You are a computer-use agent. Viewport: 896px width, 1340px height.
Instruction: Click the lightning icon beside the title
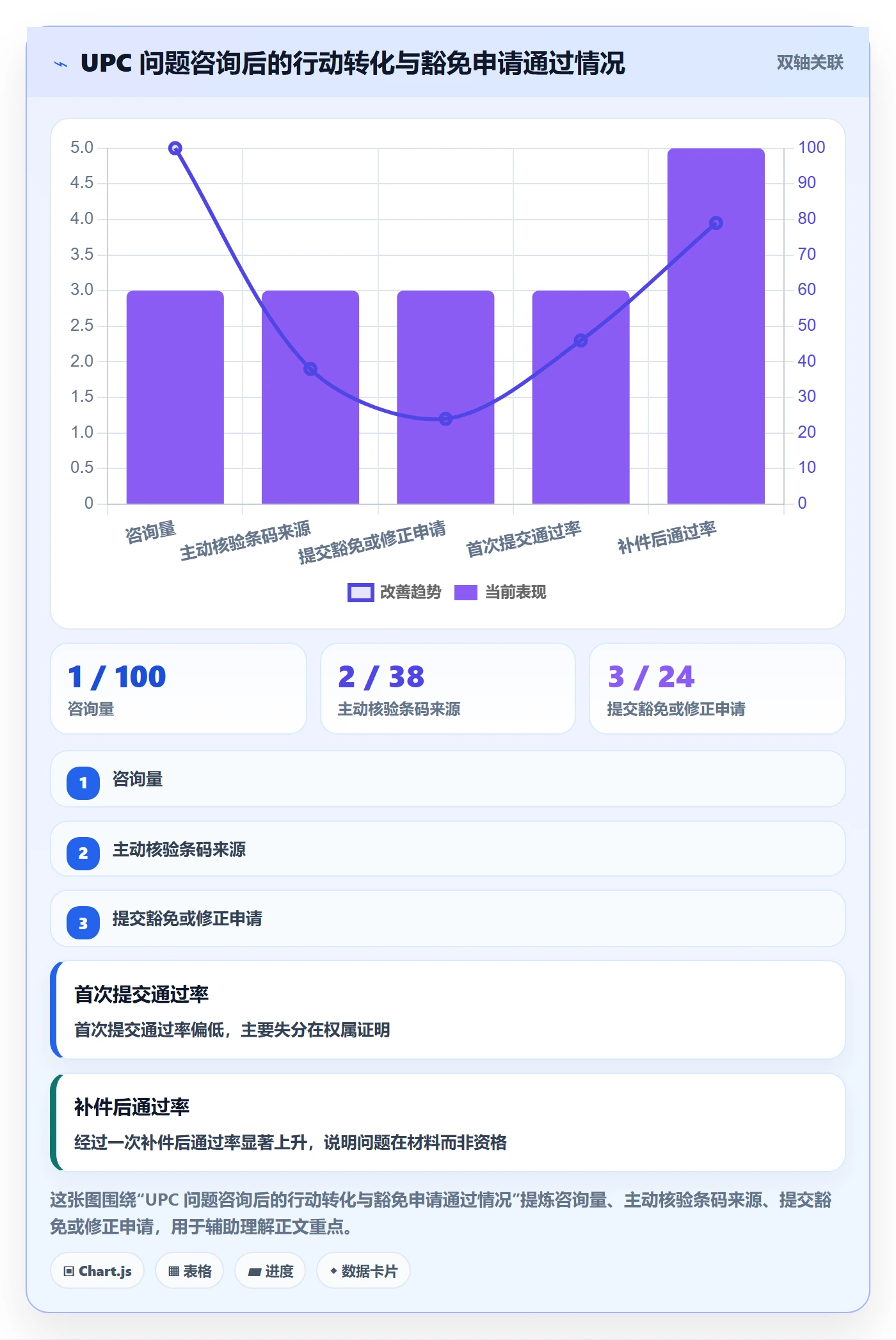point(61,64)
